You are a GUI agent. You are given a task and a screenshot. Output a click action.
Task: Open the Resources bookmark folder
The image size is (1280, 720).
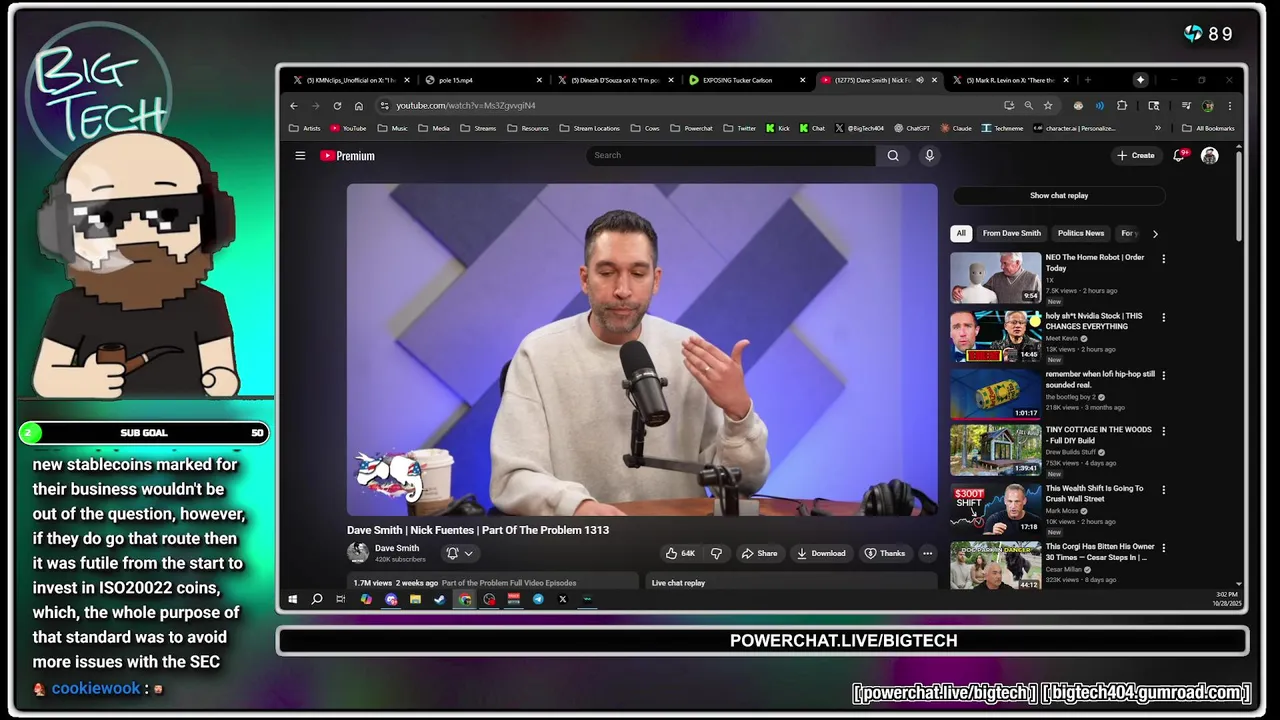[528, 128]
